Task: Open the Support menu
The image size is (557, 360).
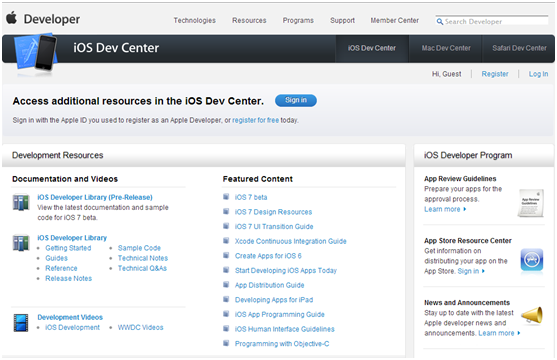Action: (x=342, y=21)
